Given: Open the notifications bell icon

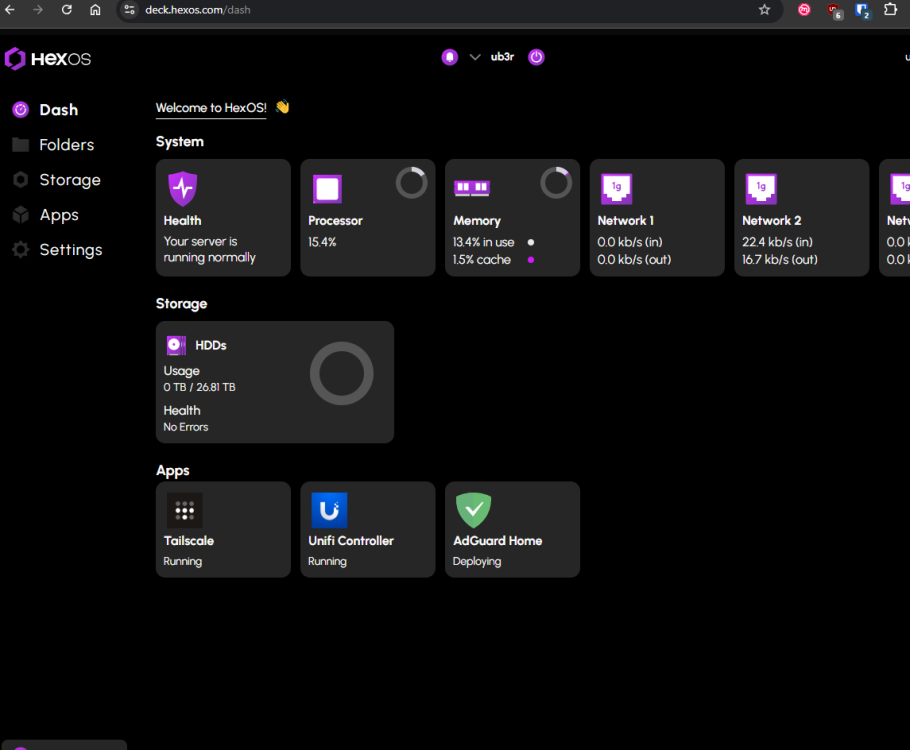Looking at the screenshot, I should (449, 57).
